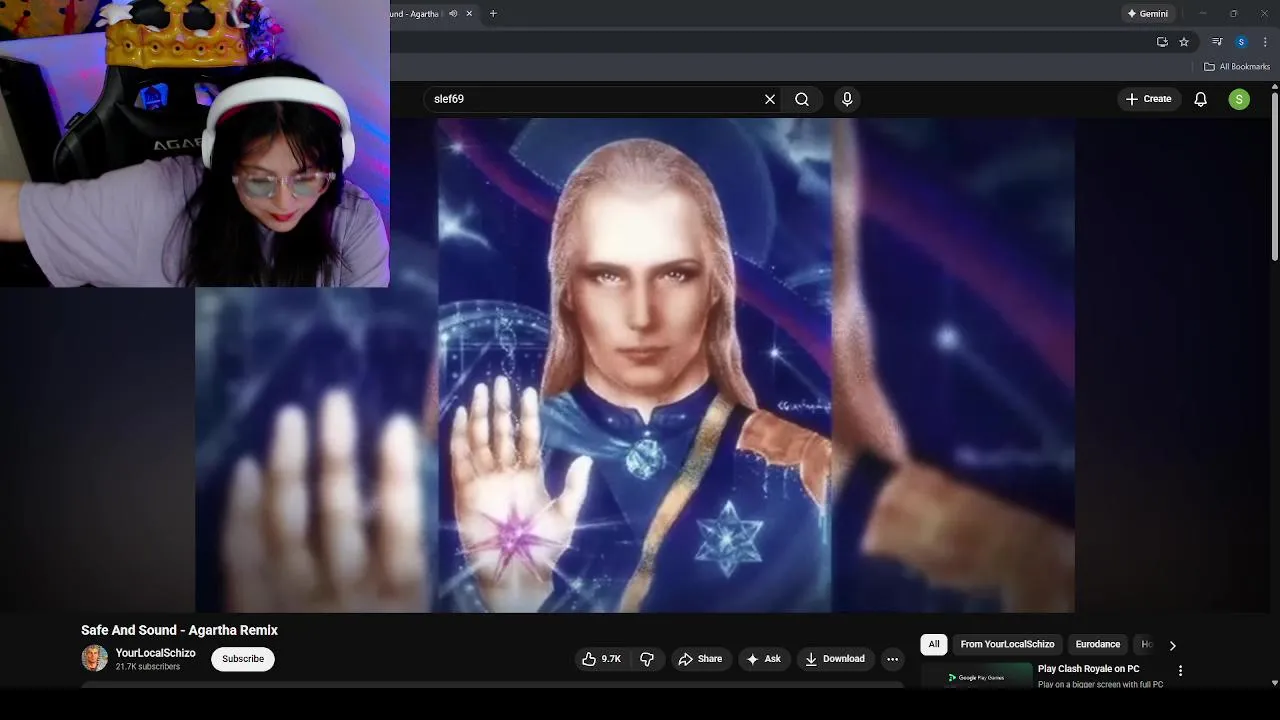Click the video title Safe And Sound - Agartha Remix
1280x720 pixels.
pos(180,630)
